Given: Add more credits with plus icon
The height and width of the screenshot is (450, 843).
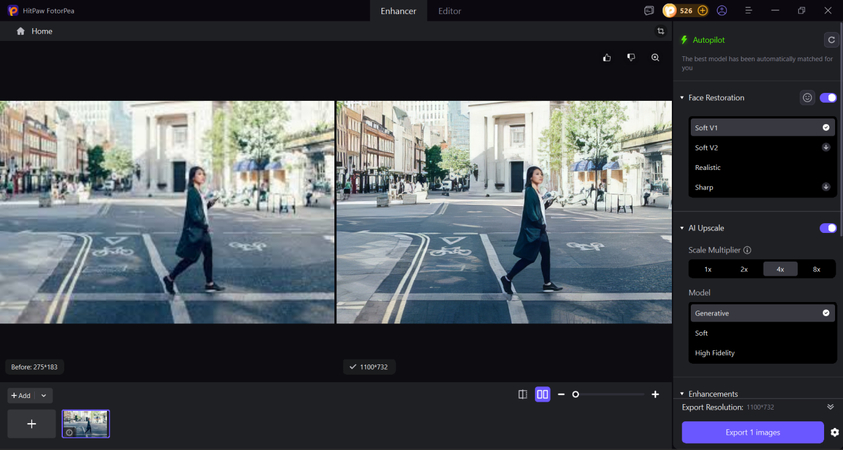Looking at the screenshot, I should 702,10.
